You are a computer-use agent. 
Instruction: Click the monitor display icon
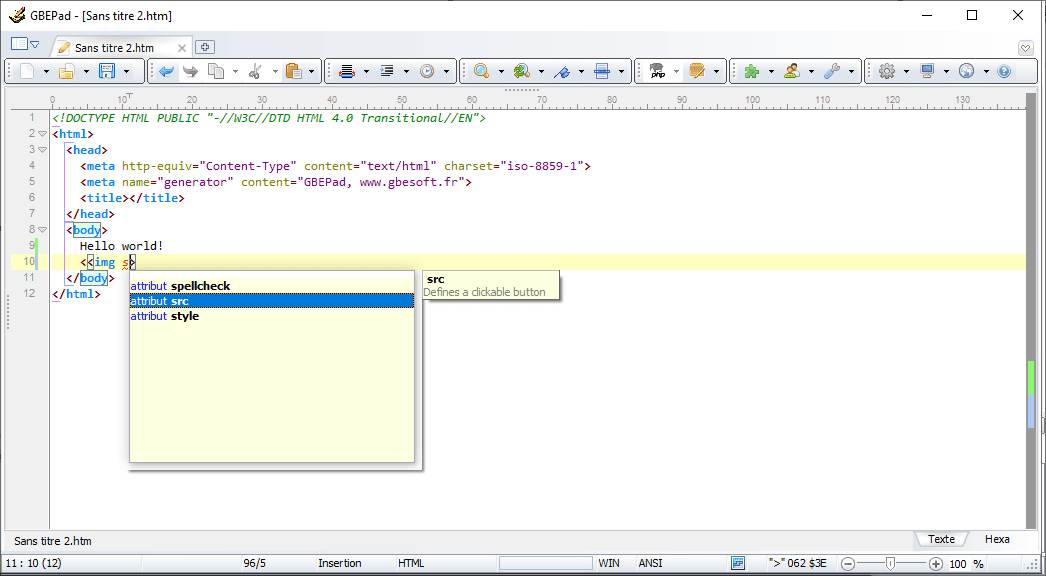click(x=927, y=71)
